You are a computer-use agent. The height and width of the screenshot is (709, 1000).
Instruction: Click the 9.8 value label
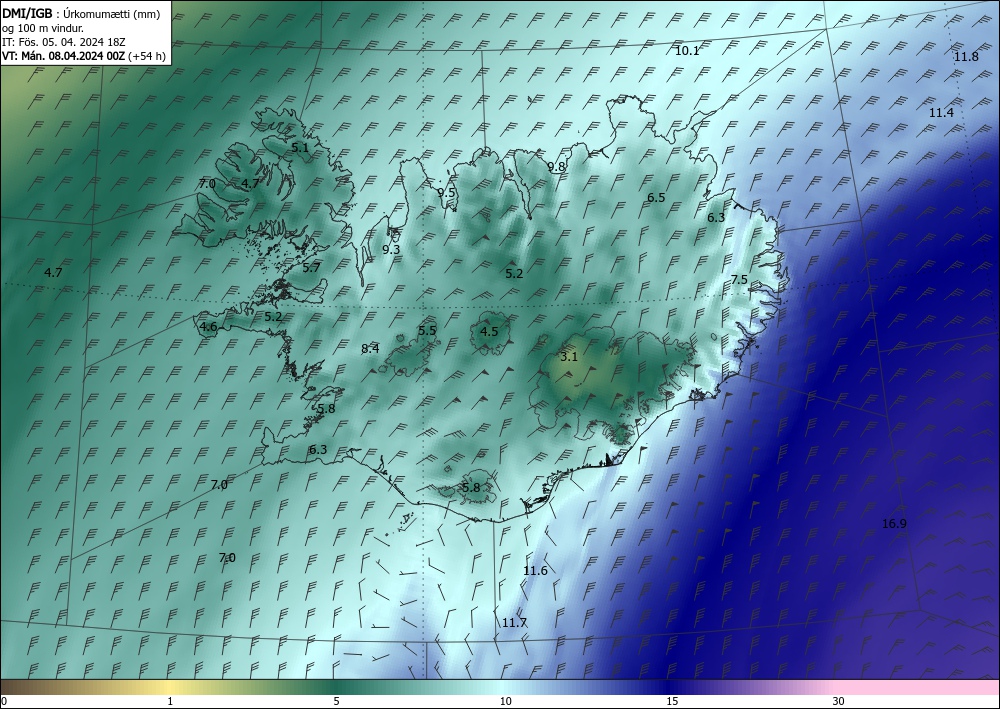pos(556,167)
